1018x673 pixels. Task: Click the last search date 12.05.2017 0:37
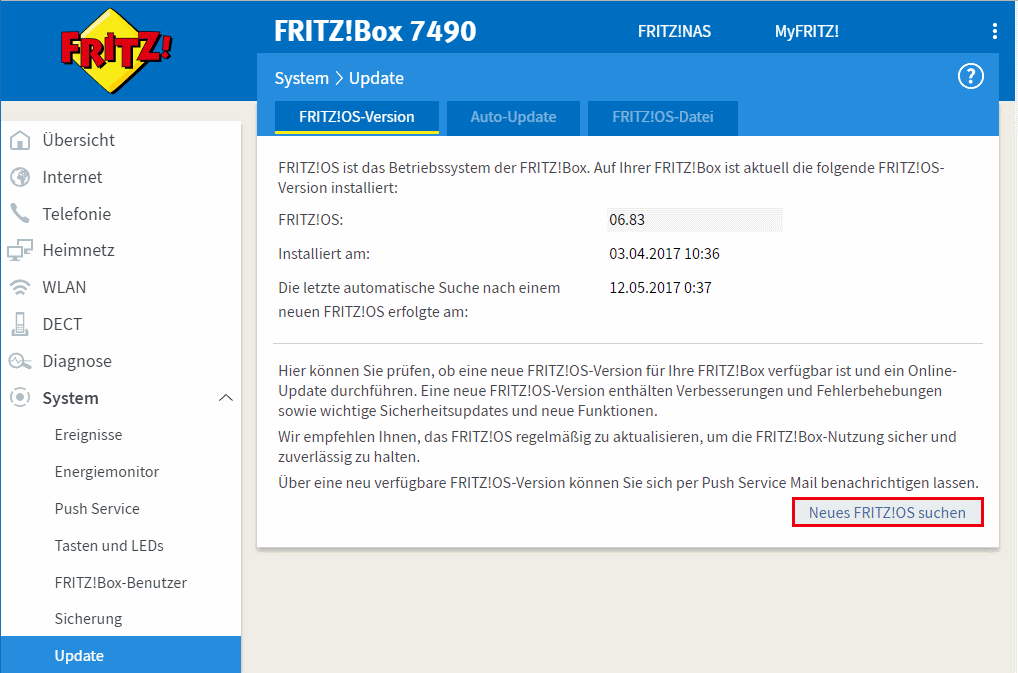(660, 288)
